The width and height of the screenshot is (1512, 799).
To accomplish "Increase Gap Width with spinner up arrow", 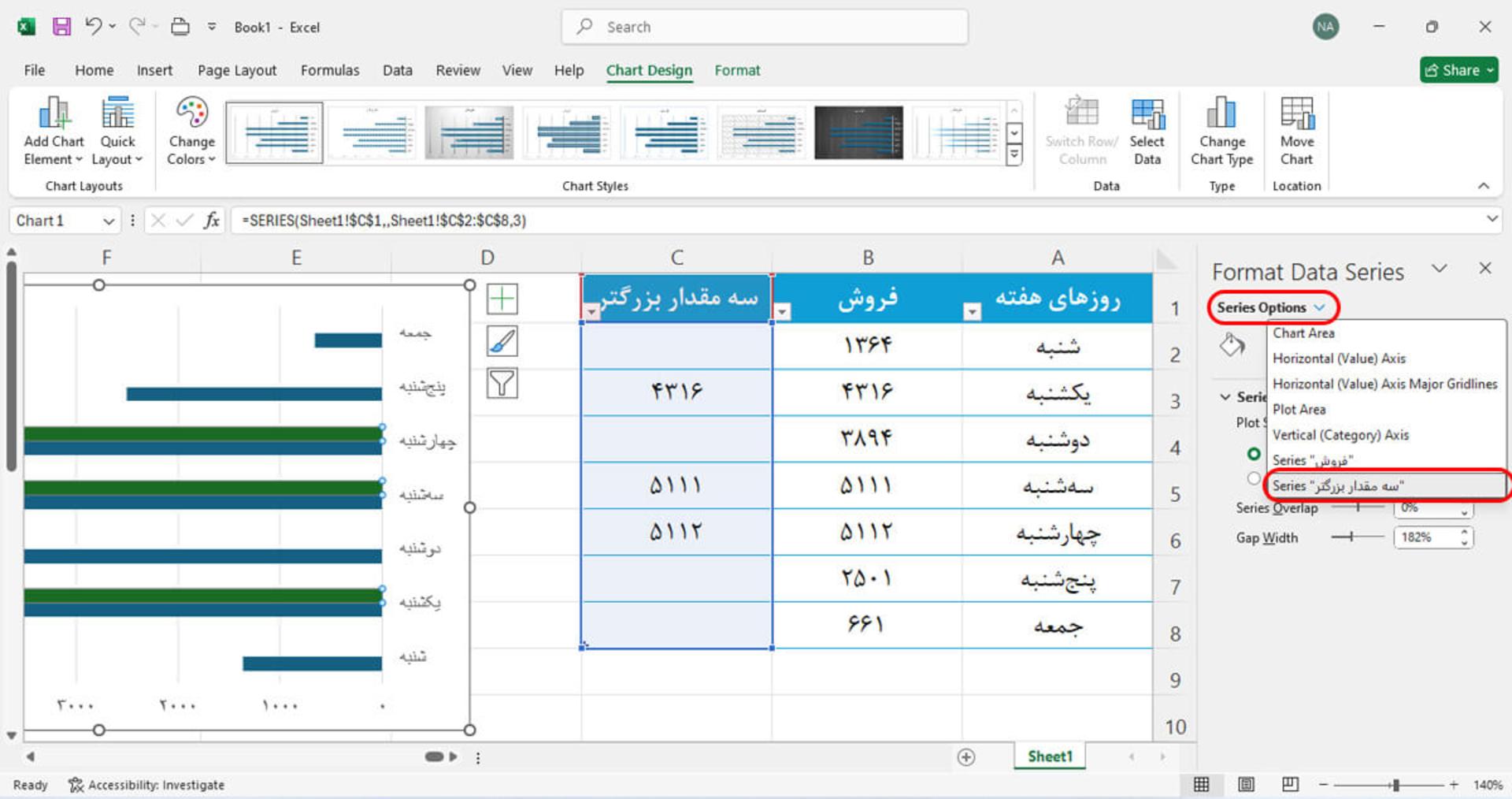I will [1465, 532].
